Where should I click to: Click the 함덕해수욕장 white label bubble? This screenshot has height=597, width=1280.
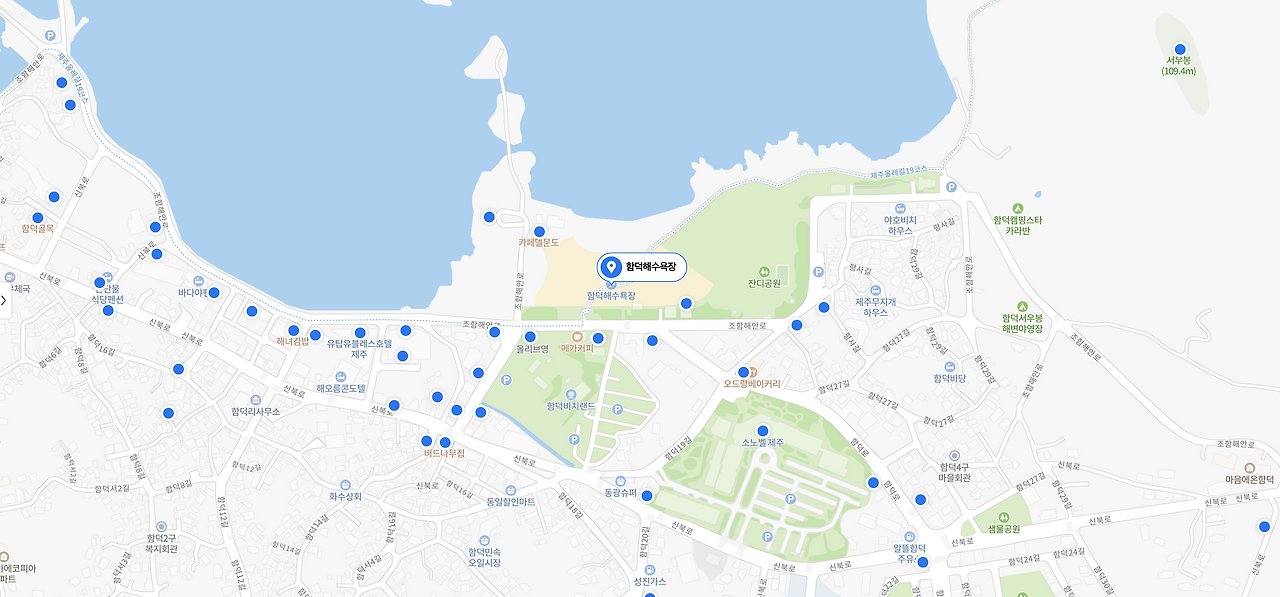pos(643,267)
